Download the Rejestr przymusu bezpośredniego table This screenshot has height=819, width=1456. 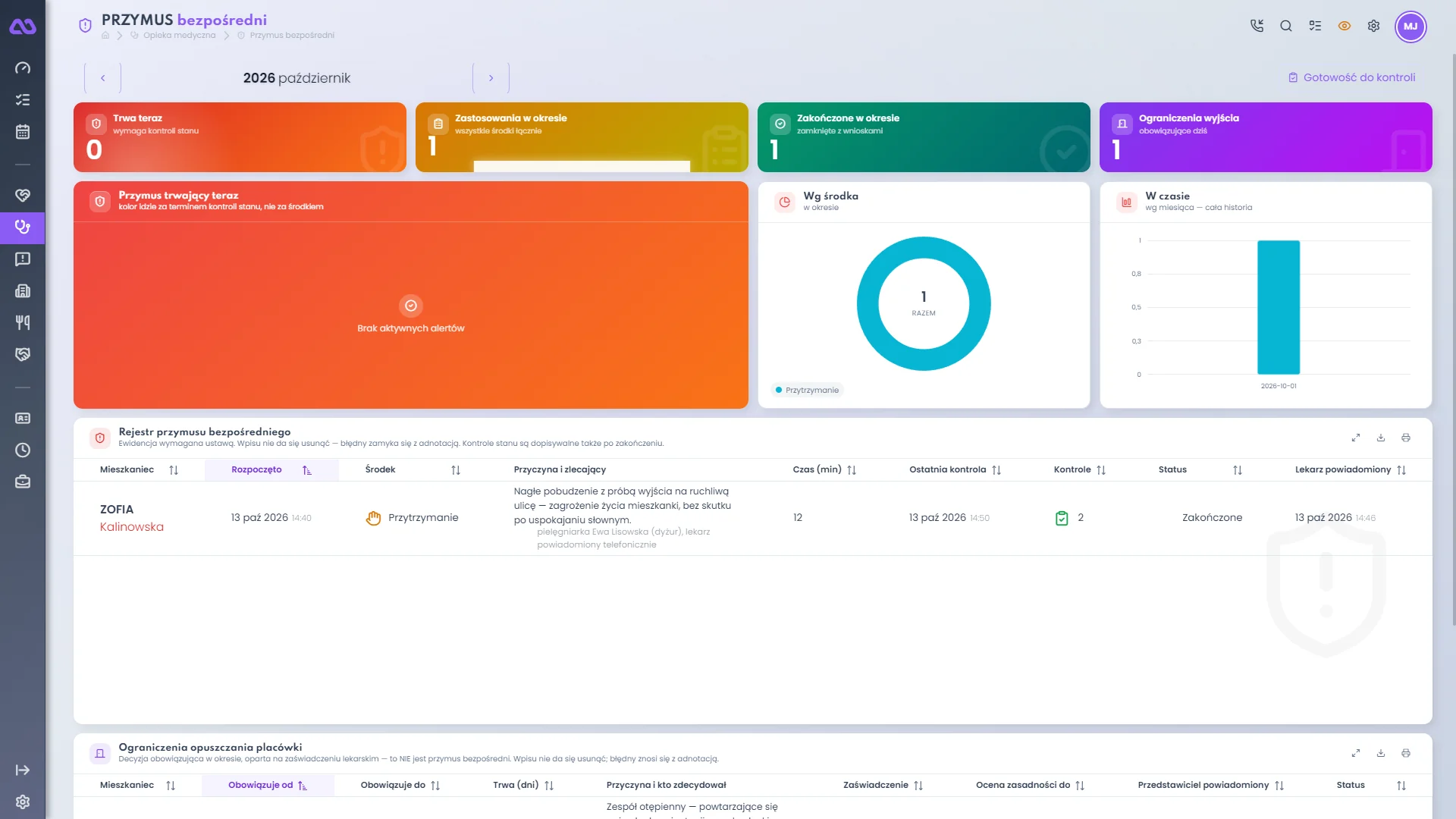pyautogui.click(x=1381, y=438)
